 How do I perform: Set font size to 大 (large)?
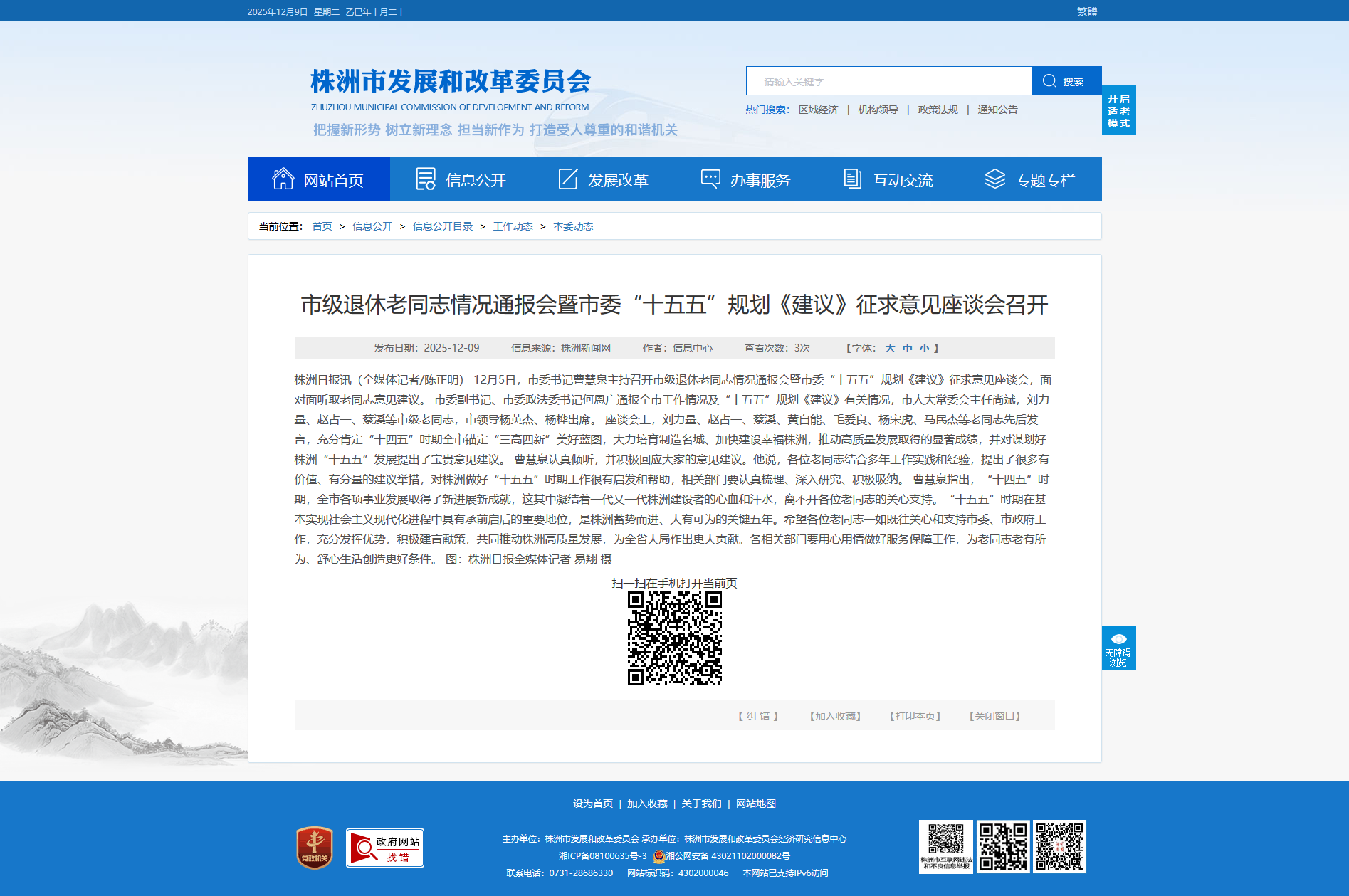pos(890,348)
